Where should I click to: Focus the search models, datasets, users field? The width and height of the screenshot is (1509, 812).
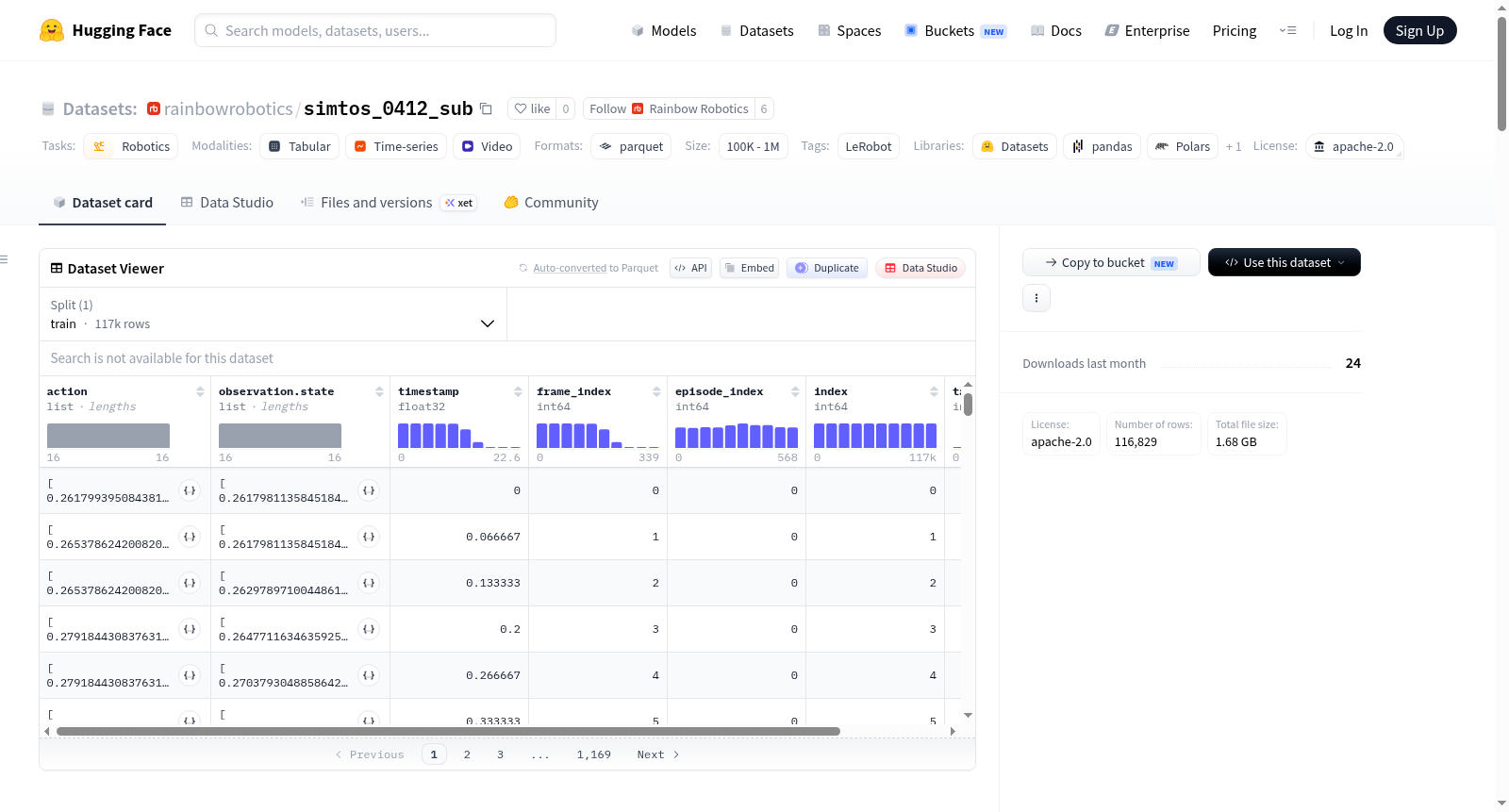375,30
